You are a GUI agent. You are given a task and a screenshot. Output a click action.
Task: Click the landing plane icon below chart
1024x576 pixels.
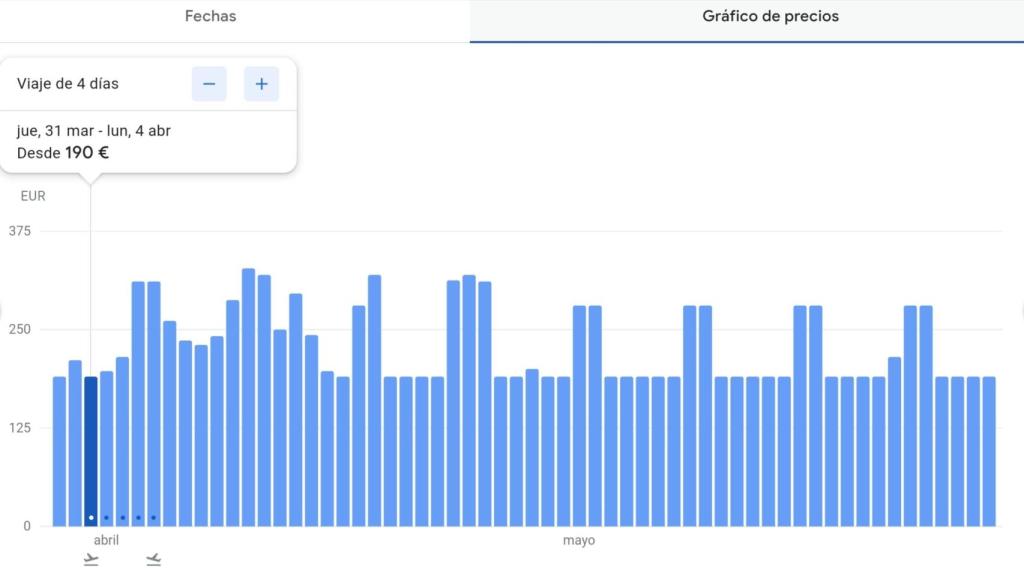tap(153, 560)
